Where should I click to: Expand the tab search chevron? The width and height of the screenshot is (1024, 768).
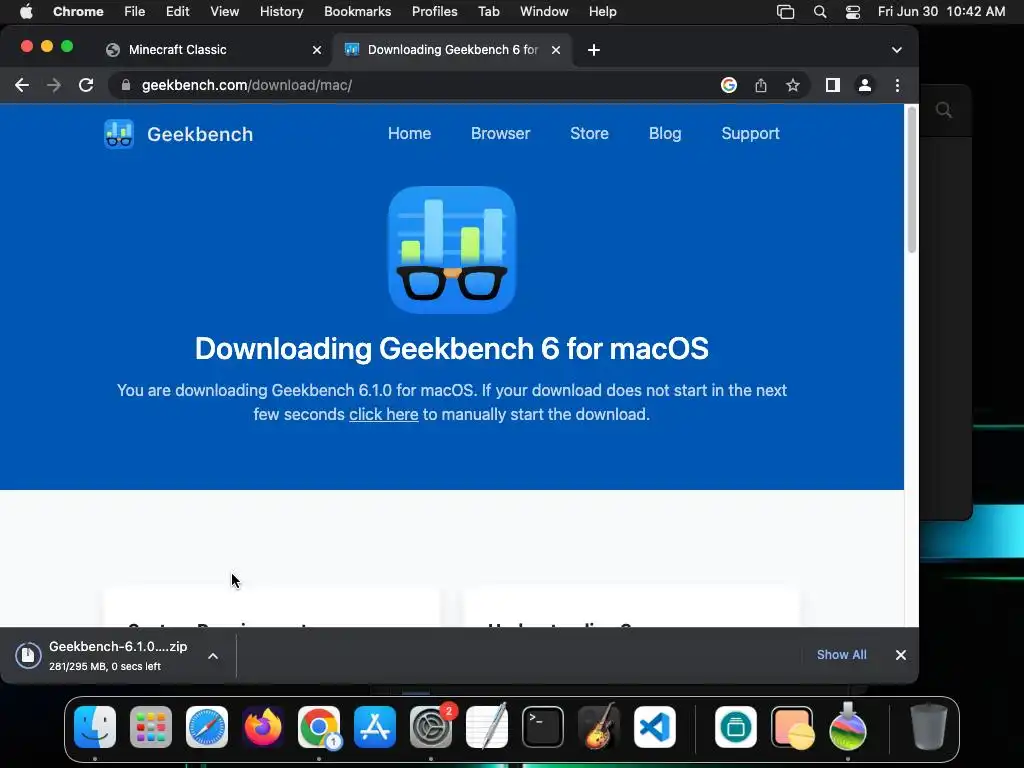(x=897, y=50)
